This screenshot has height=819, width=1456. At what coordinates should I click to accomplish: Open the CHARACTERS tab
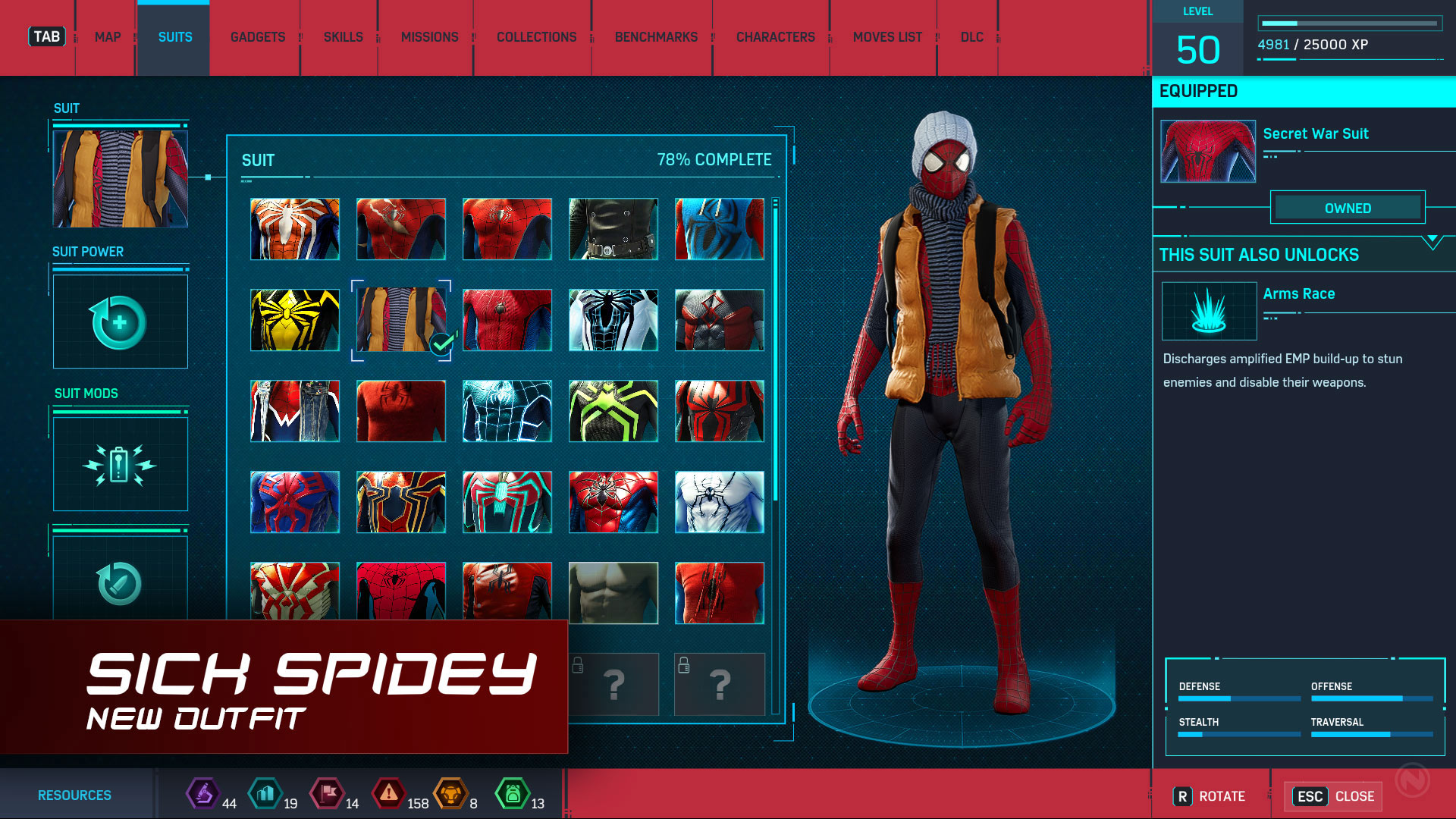(x=775, y=37)
